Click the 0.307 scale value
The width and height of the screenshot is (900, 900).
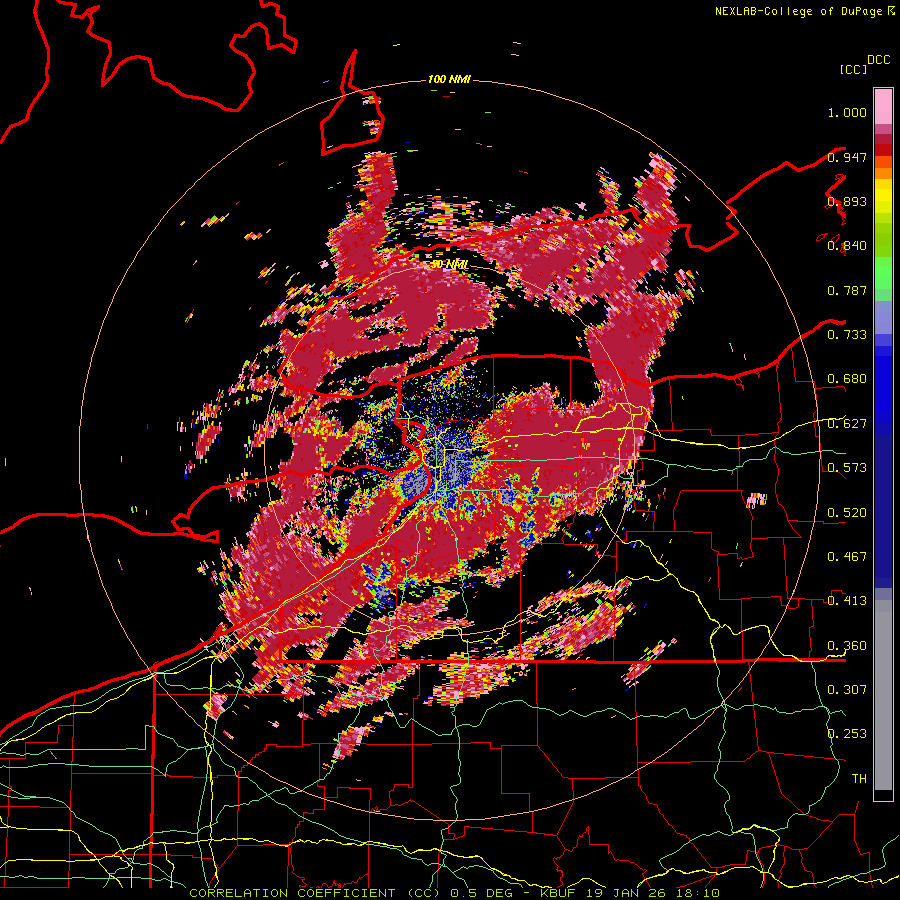pos(847,690)
